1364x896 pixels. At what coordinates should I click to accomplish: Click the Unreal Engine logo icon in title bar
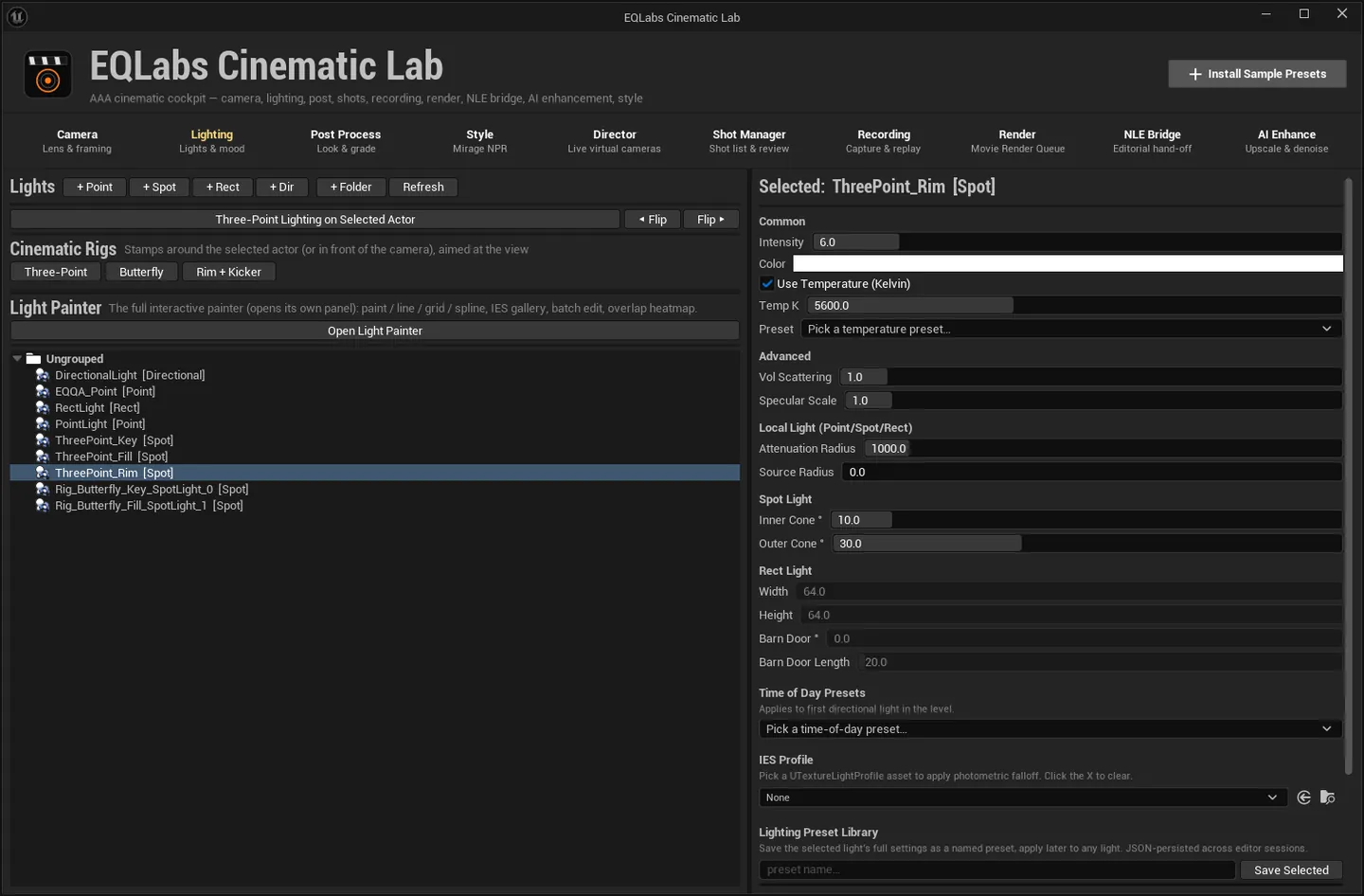tap(17, 16)
